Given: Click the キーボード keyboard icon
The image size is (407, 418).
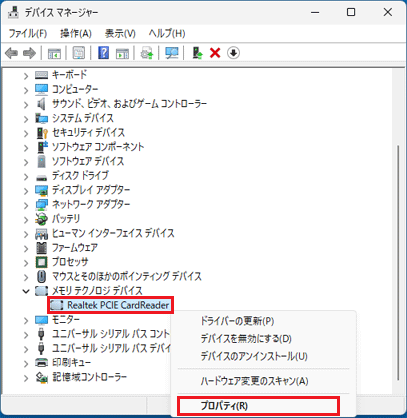Looking at the screenshot, I should [x=41, y=75].
